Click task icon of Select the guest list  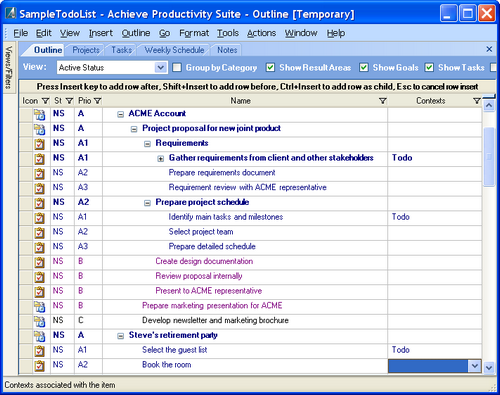39,351
